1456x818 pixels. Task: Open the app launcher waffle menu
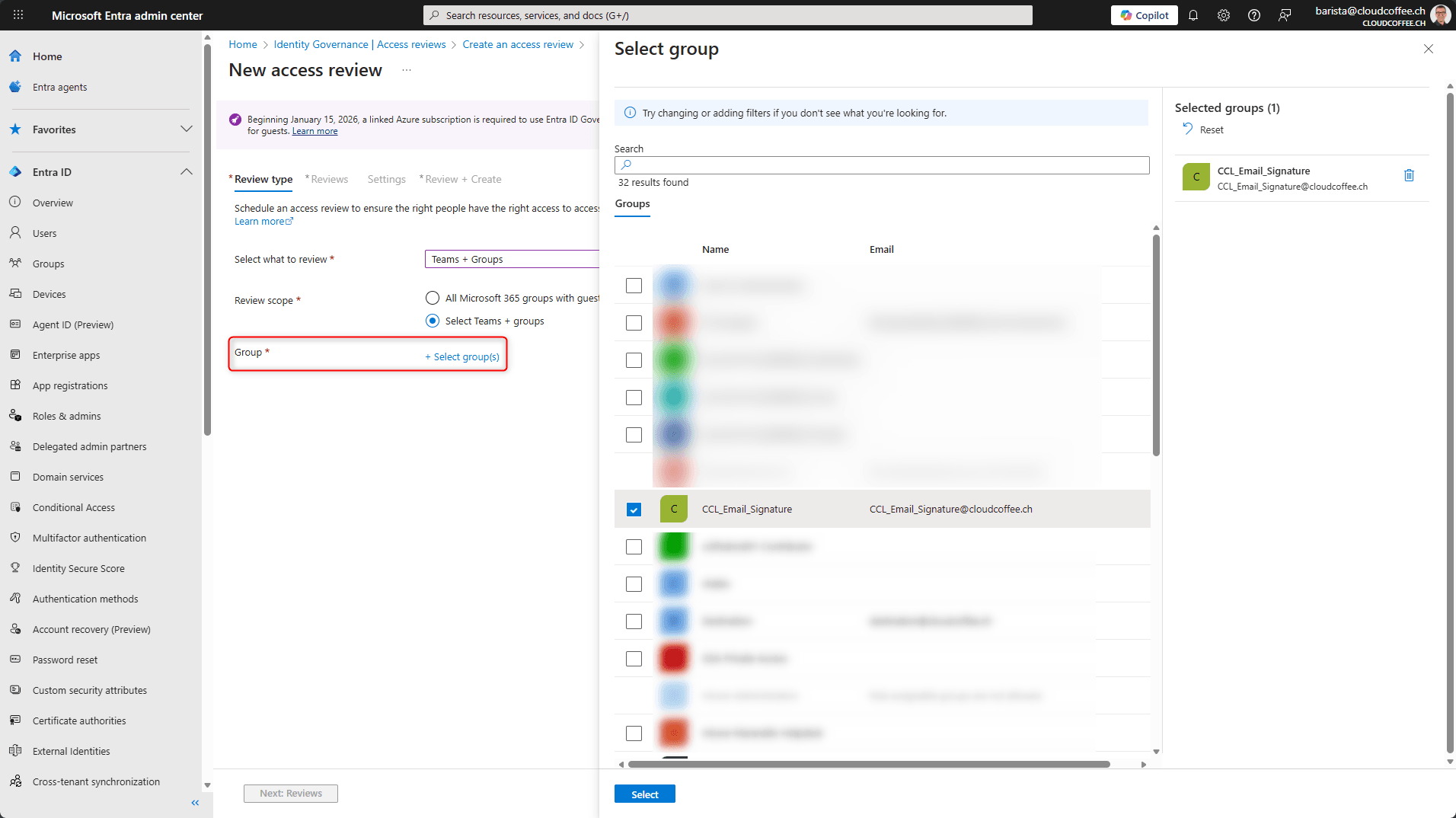coord(18,15)
